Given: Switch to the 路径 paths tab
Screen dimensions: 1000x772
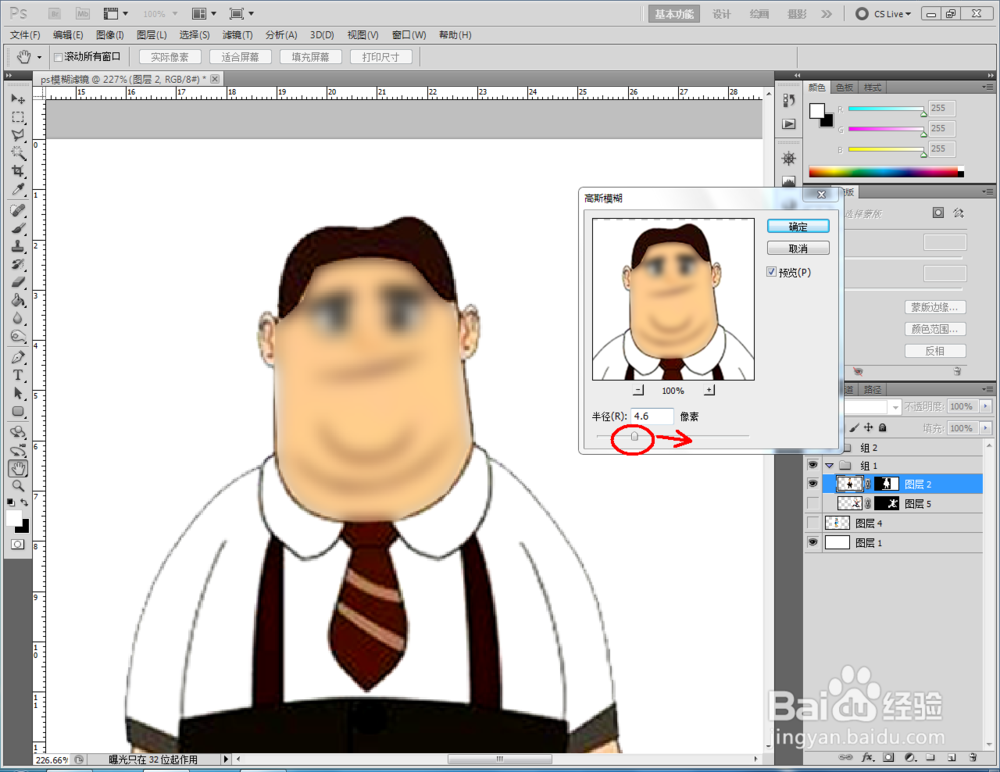Looking at the screenshot, I should click(x=872, y=389).
